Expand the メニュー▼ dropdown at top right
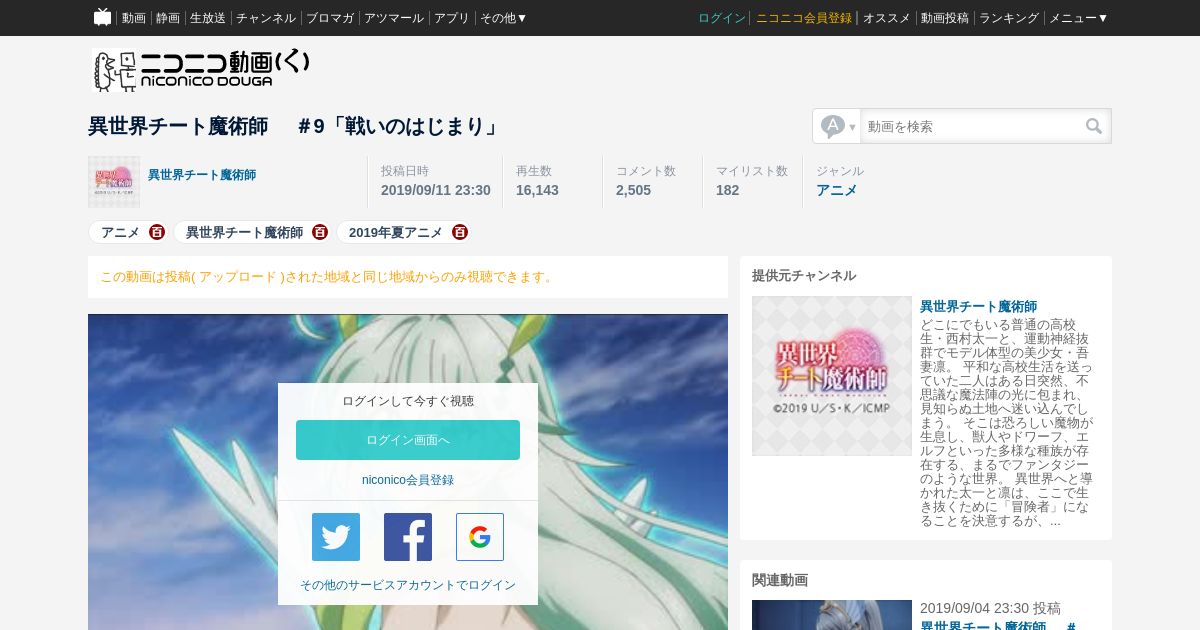 [x=1078, y=18]
